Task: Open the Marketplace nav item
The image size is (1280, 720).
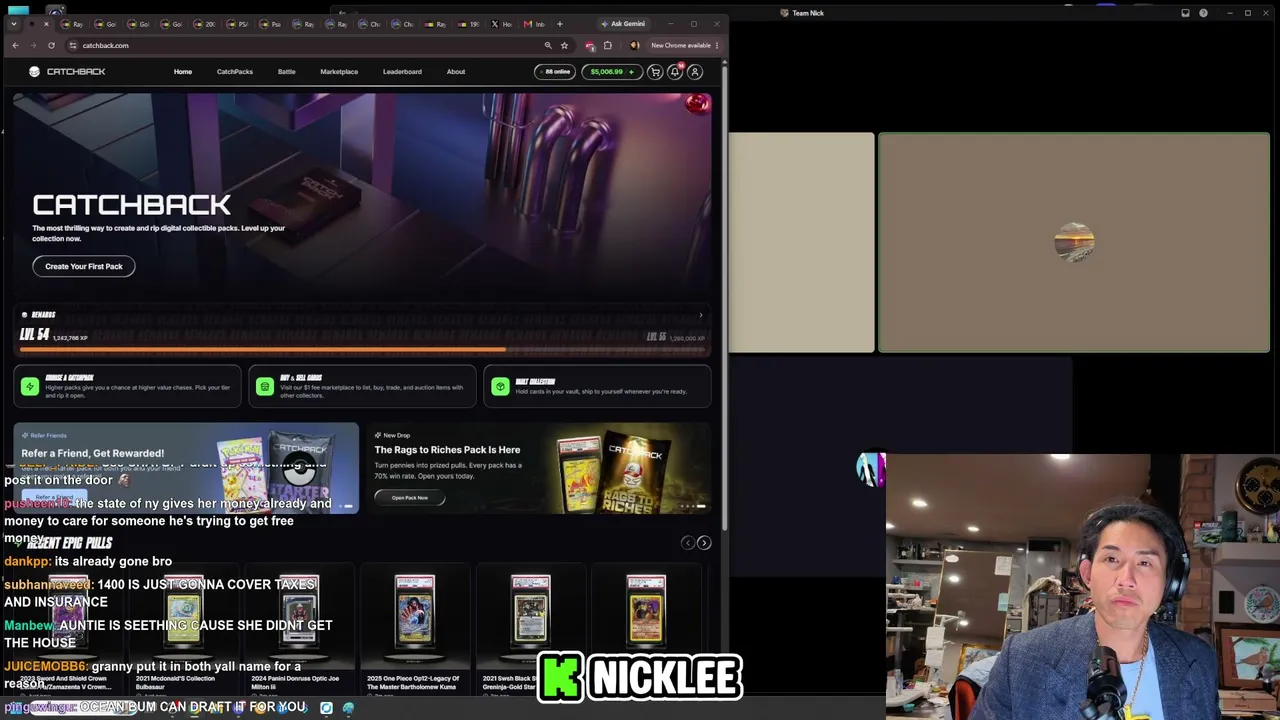Action: pyautogui.click(x=339, y=72)
